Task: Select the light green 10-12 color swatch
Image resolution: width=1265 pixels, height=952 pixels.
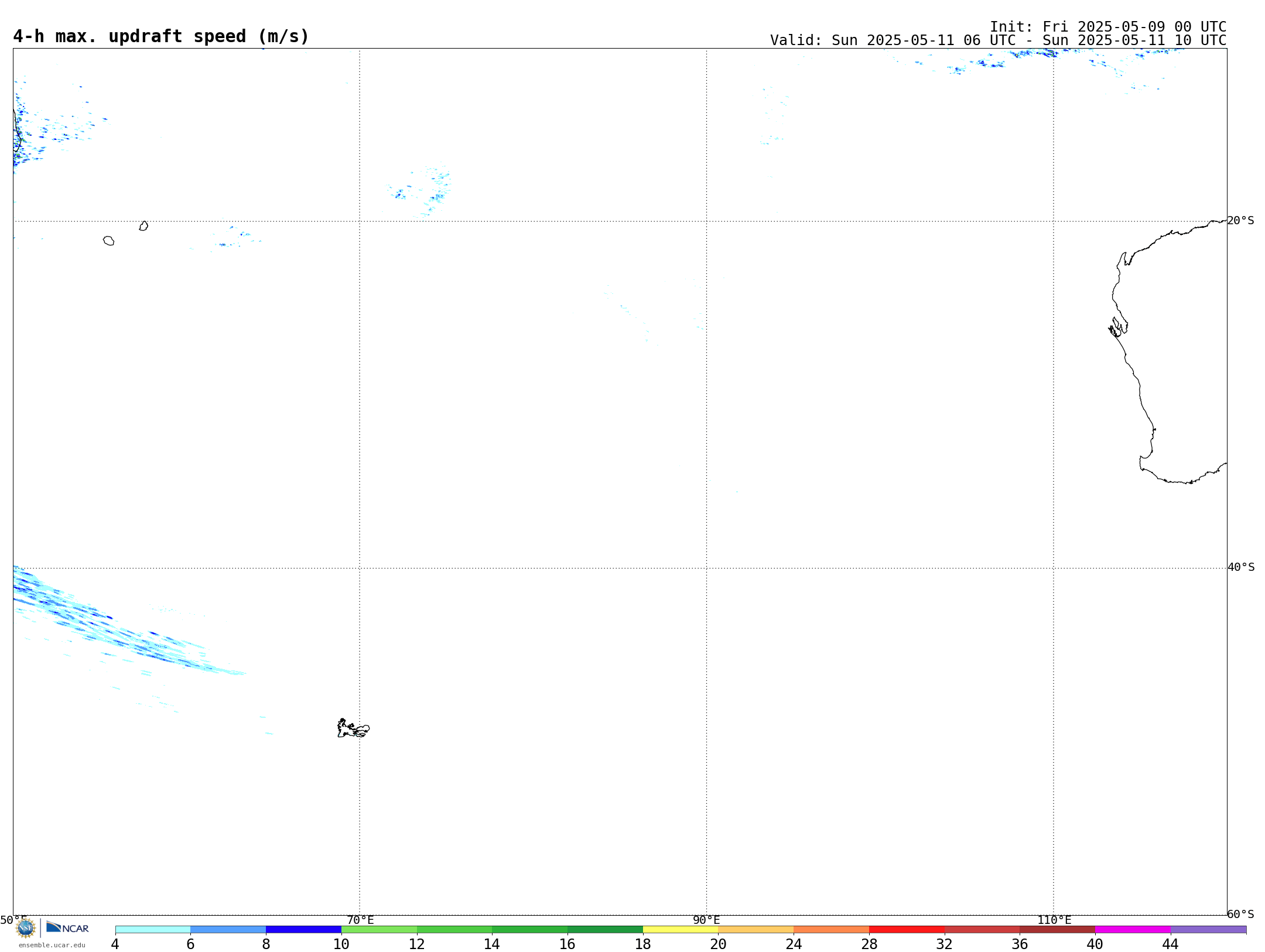Action: 379,929
